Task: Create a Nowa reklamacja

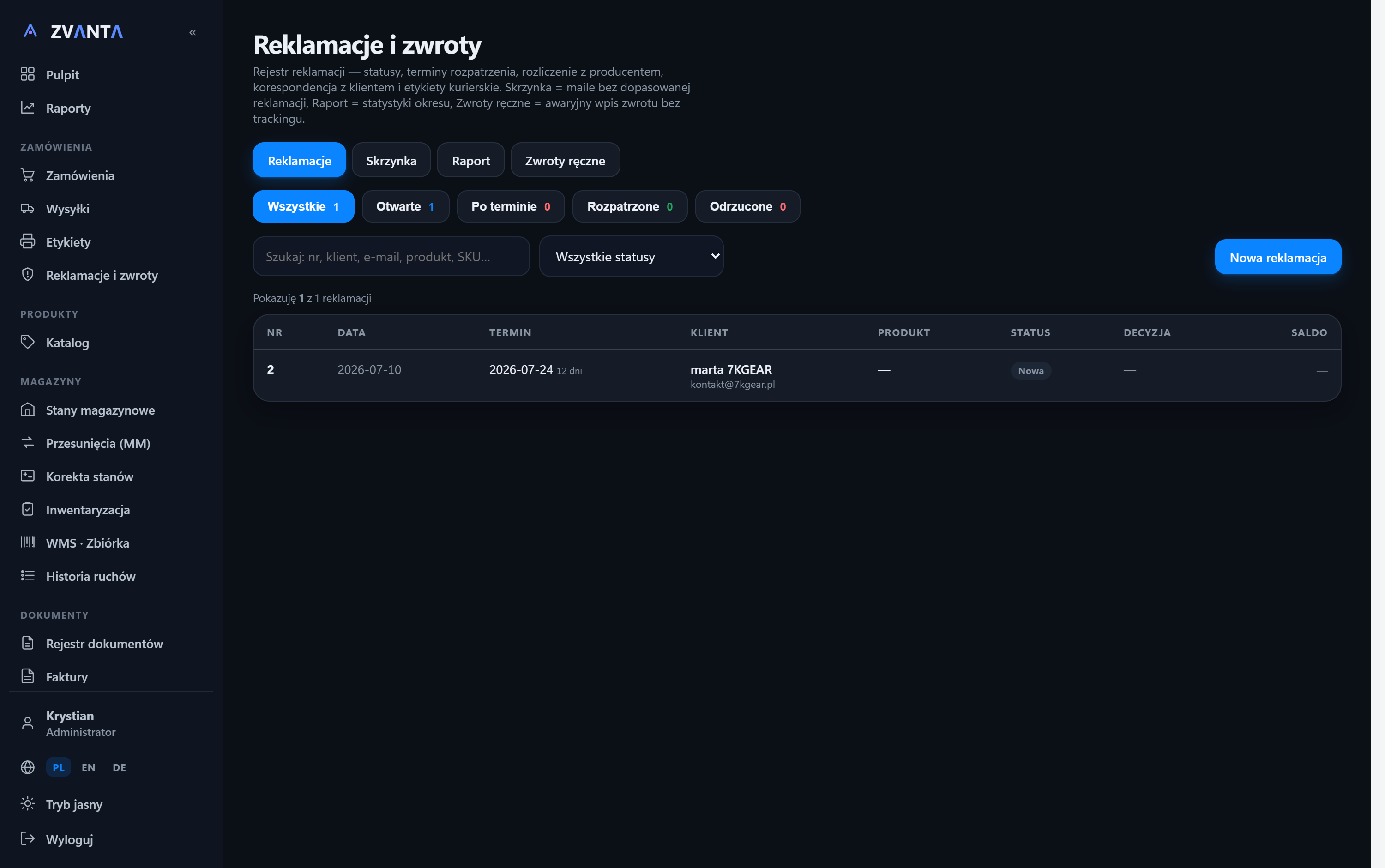Action: [1278, 257]
